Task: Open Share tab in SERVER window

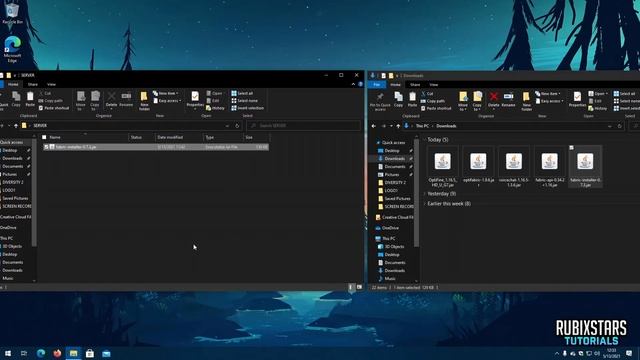Action: pyautogui.click(x=33, y=84)
